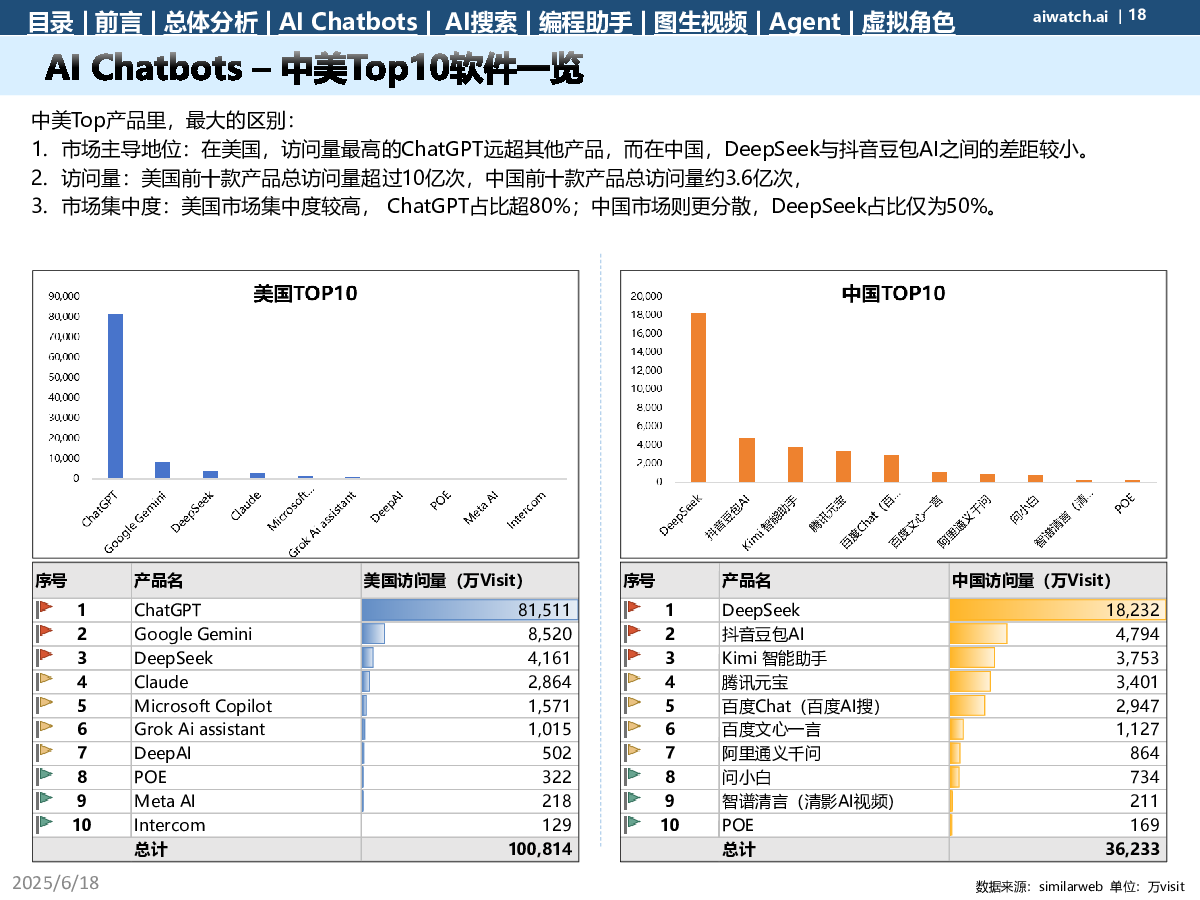Select the 百度Chat value 2,947

tap(1138, 706)
